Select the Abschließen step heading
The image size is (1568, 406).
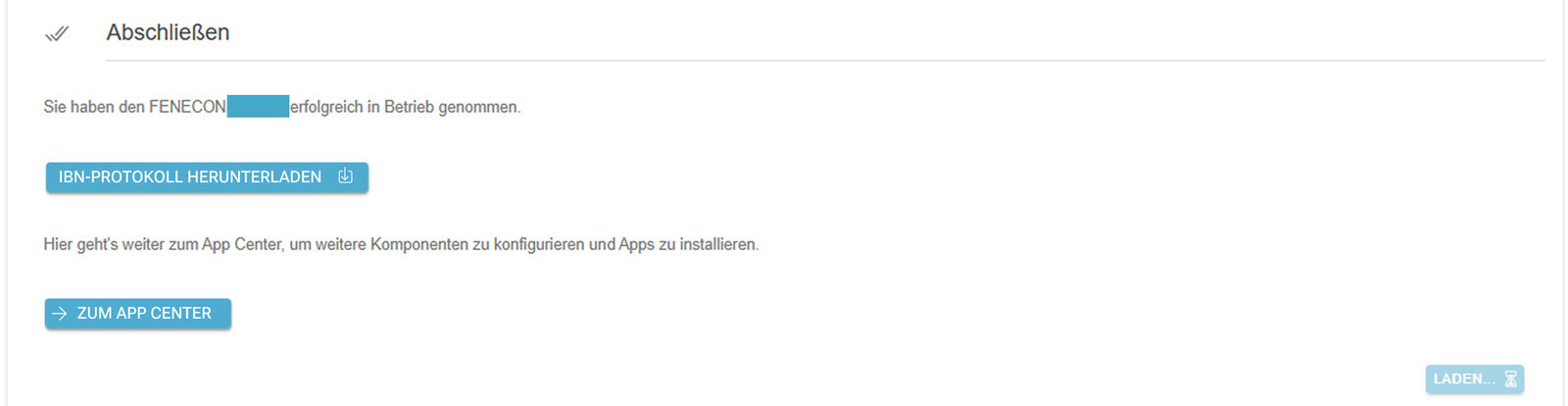click(x=168, y=32)
